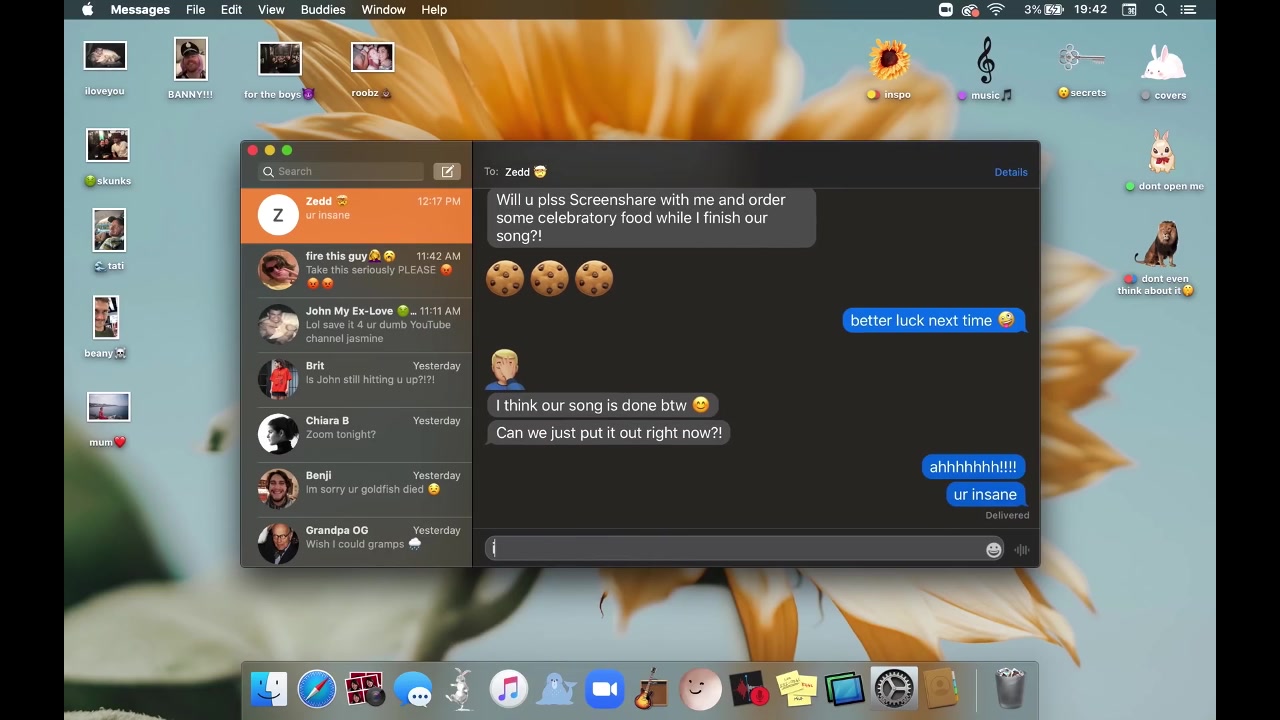Open the Help menu
Screen dimensions: 1280x720
click(x=434, y=9)
